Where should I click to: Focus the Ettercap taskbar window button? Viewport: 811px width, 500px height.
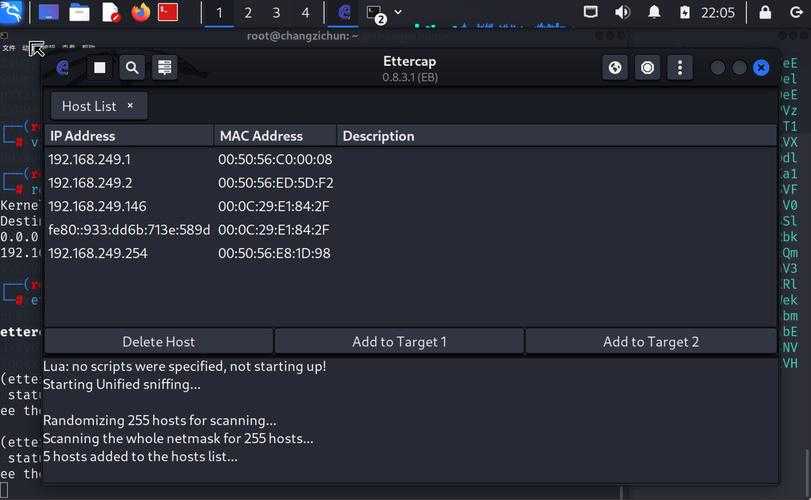344,12
